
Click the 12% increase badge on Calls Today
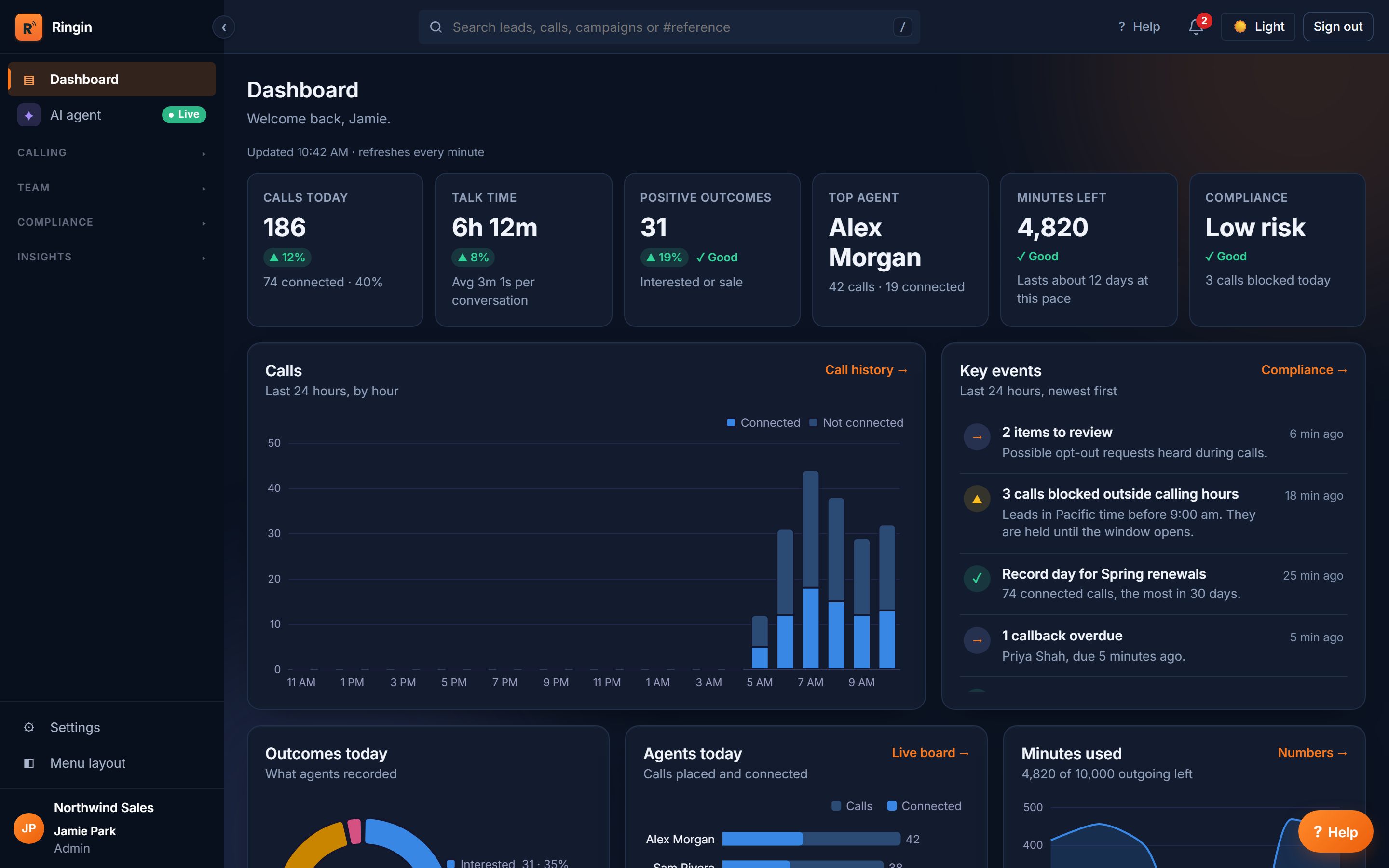[x=287, y=257]
